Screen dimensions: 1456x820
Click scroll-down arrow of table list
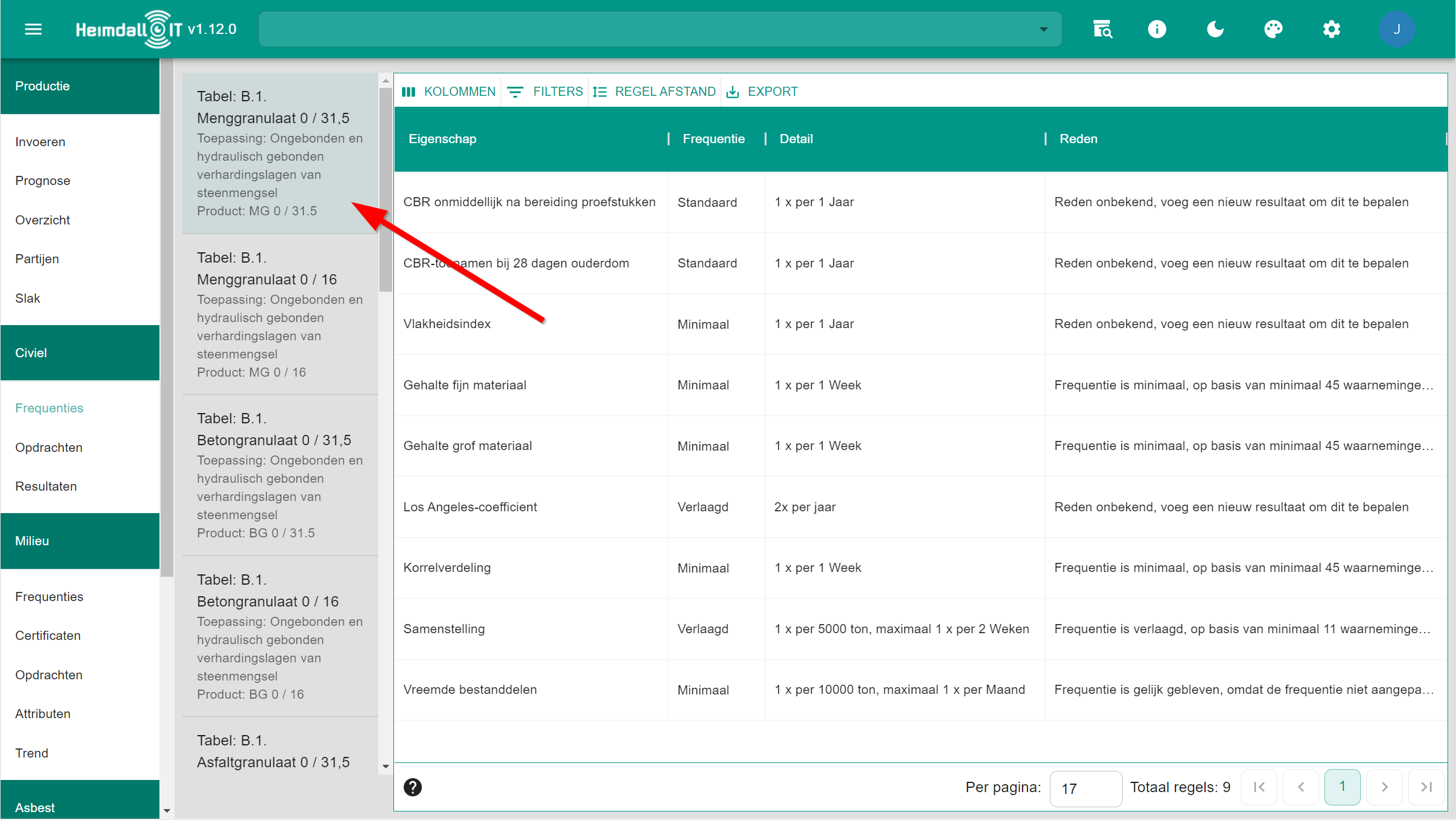[x=386, y=767]
